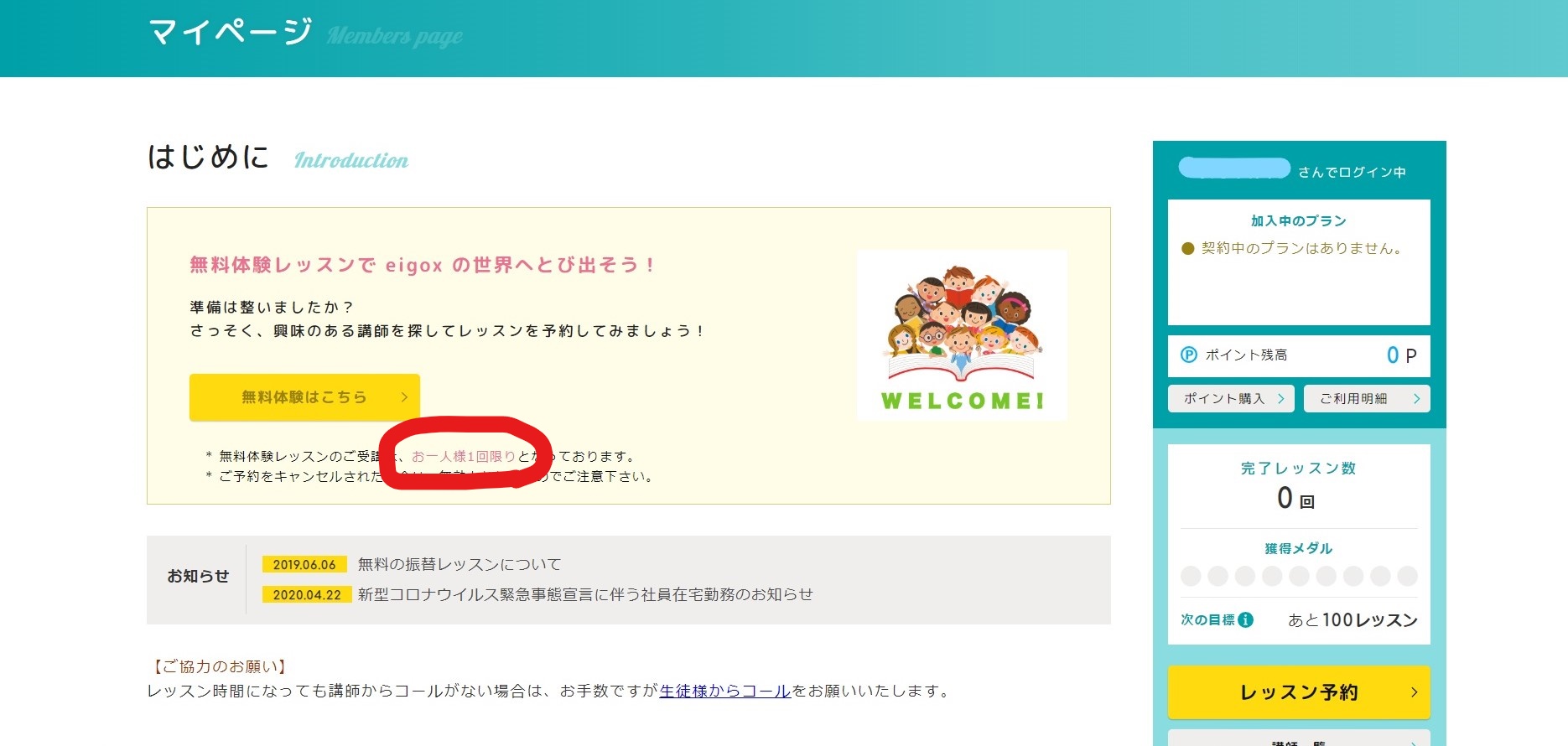Click the 2020.04.22 yellow date tag
The image size is (1568, 746).
point(306,594)
